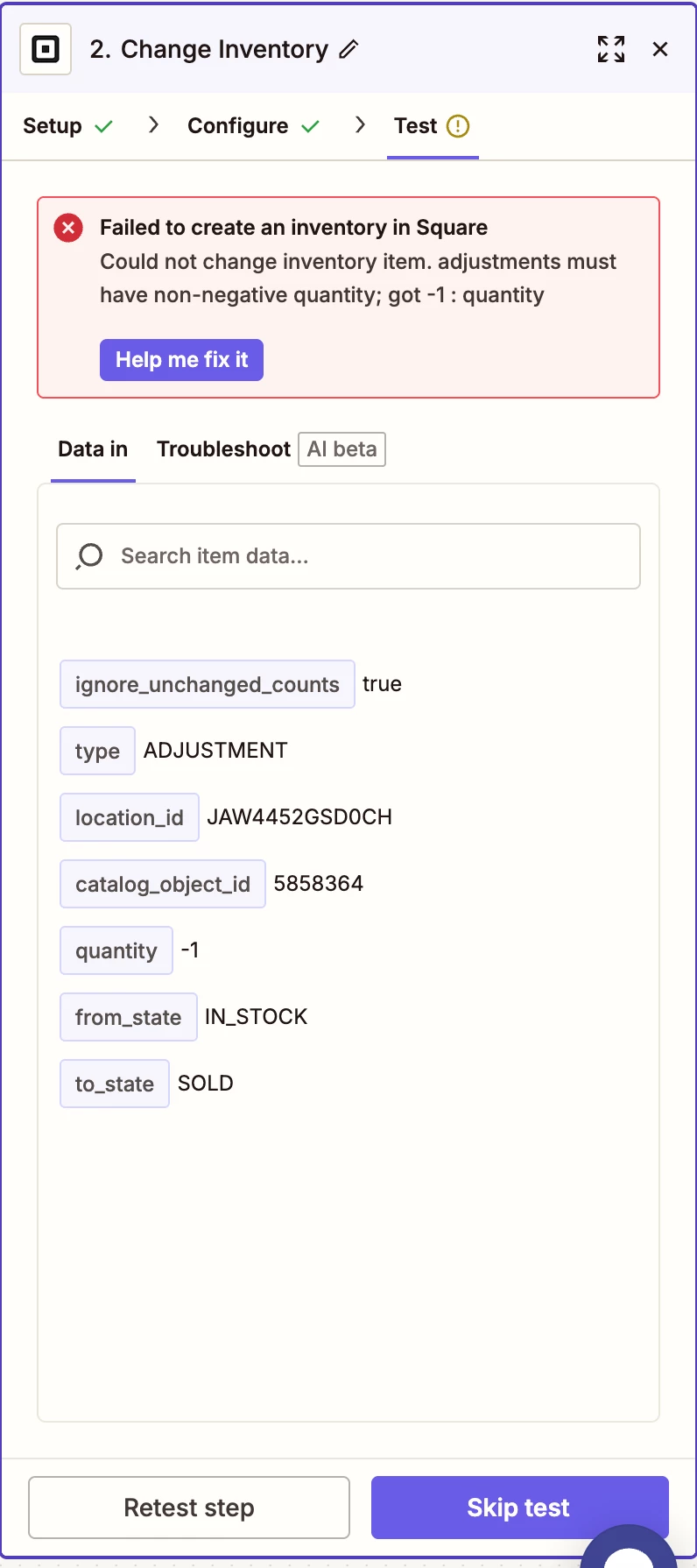Select the catalog_object_id key label
The image size is (697, 1568).
click(x=163, y=884)
